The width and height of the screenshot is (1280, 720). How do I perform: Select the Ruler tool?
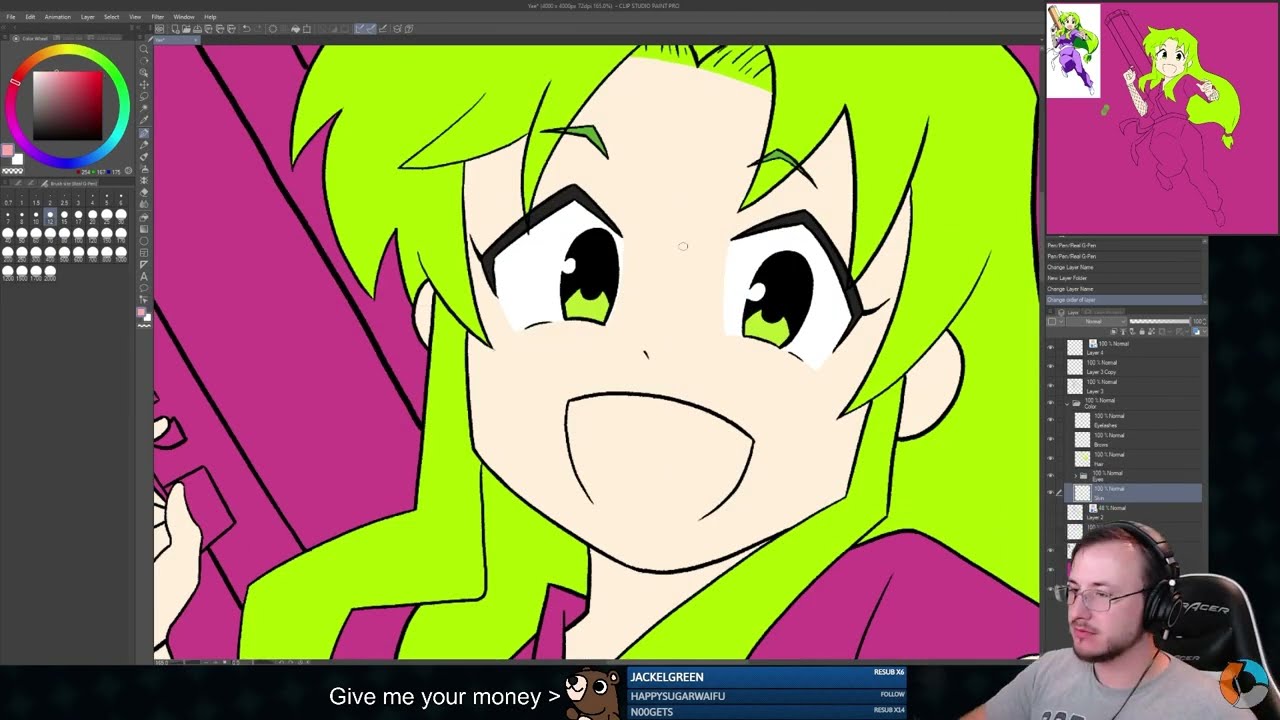pyautogui.click(x=144, y=264)
